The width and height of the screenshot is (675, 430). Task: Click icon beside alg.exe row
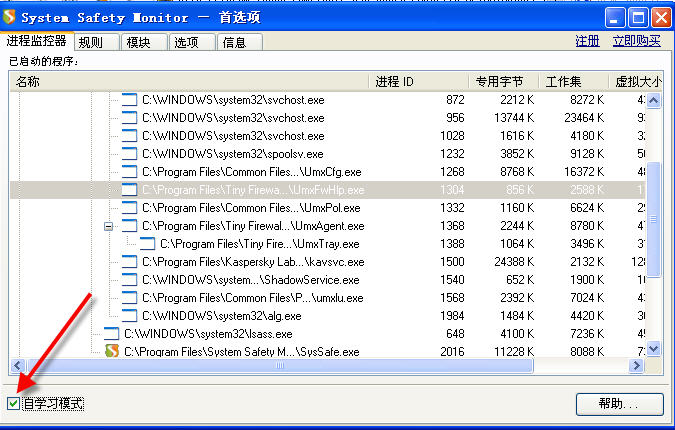click(129, 316)
